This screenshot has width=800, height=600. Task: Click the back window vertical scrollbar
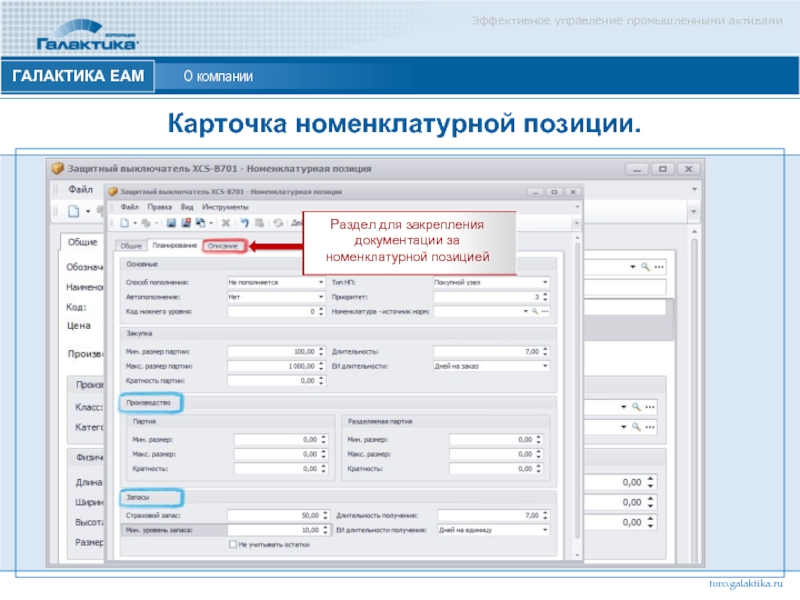tap(694, 398)
